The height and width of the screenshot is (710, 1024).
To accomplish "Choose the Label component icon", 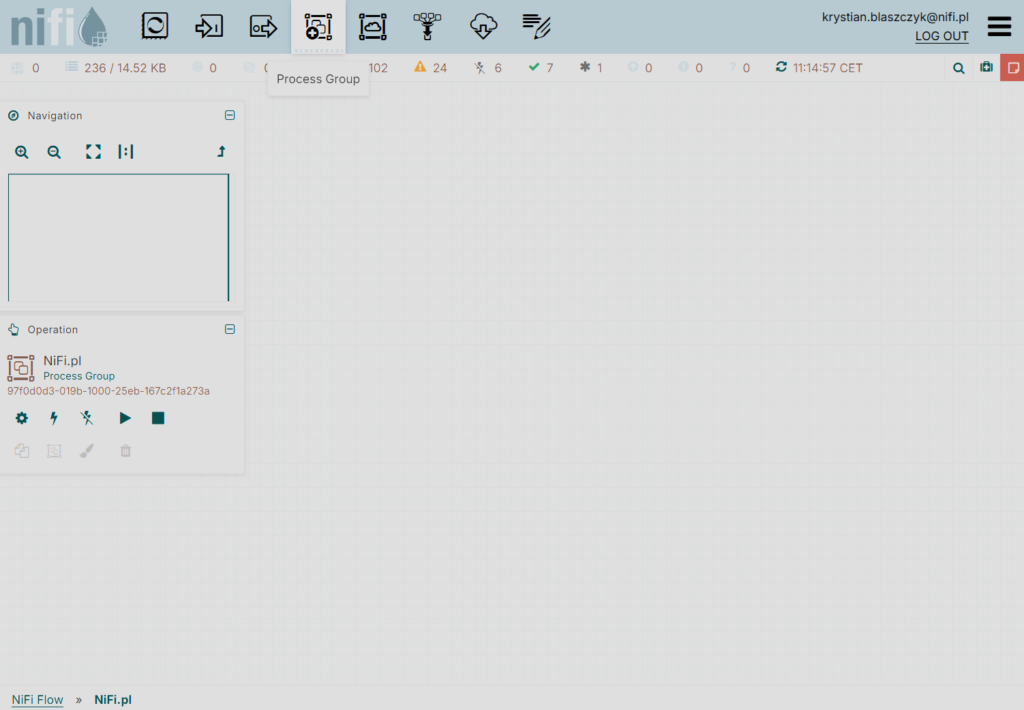I will click(537, 27).
